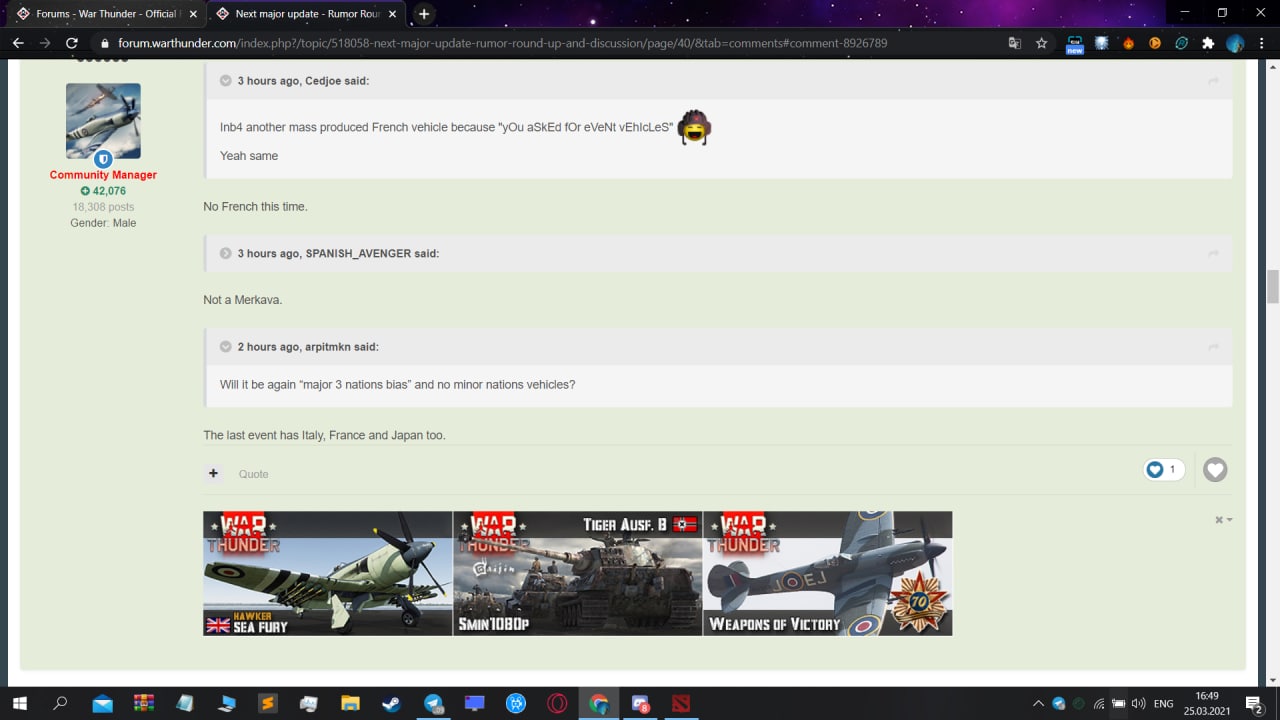Go to arpitmkn's original post arrow
This screenshot has width=1280, height=720.
[x=1213, y=347]
